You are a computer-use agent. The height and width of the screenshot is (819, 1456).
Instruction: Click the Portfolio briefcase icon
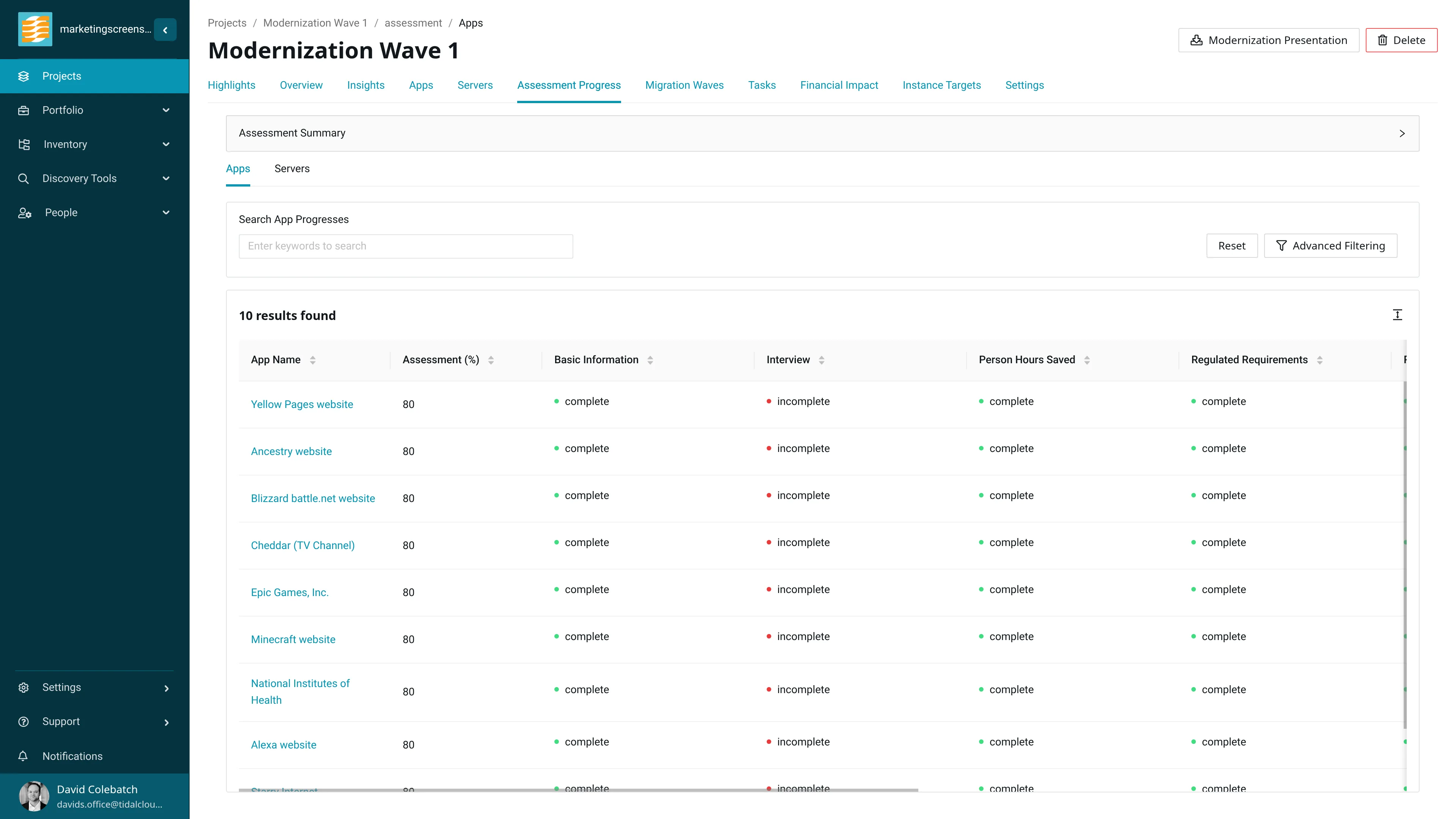point(23,110)
